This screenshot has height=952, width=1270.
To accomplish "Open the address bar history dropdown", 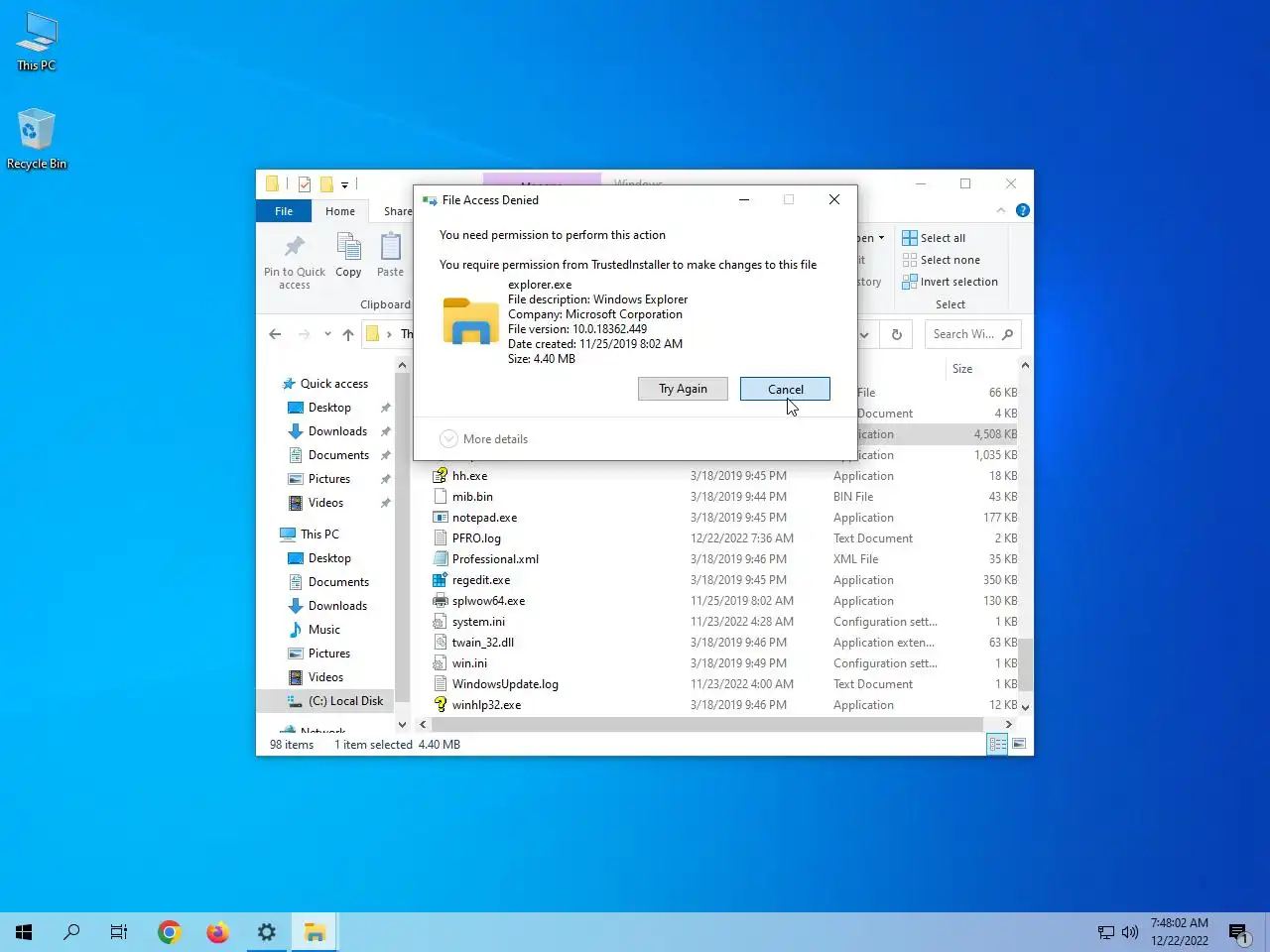I will point(864,334).
